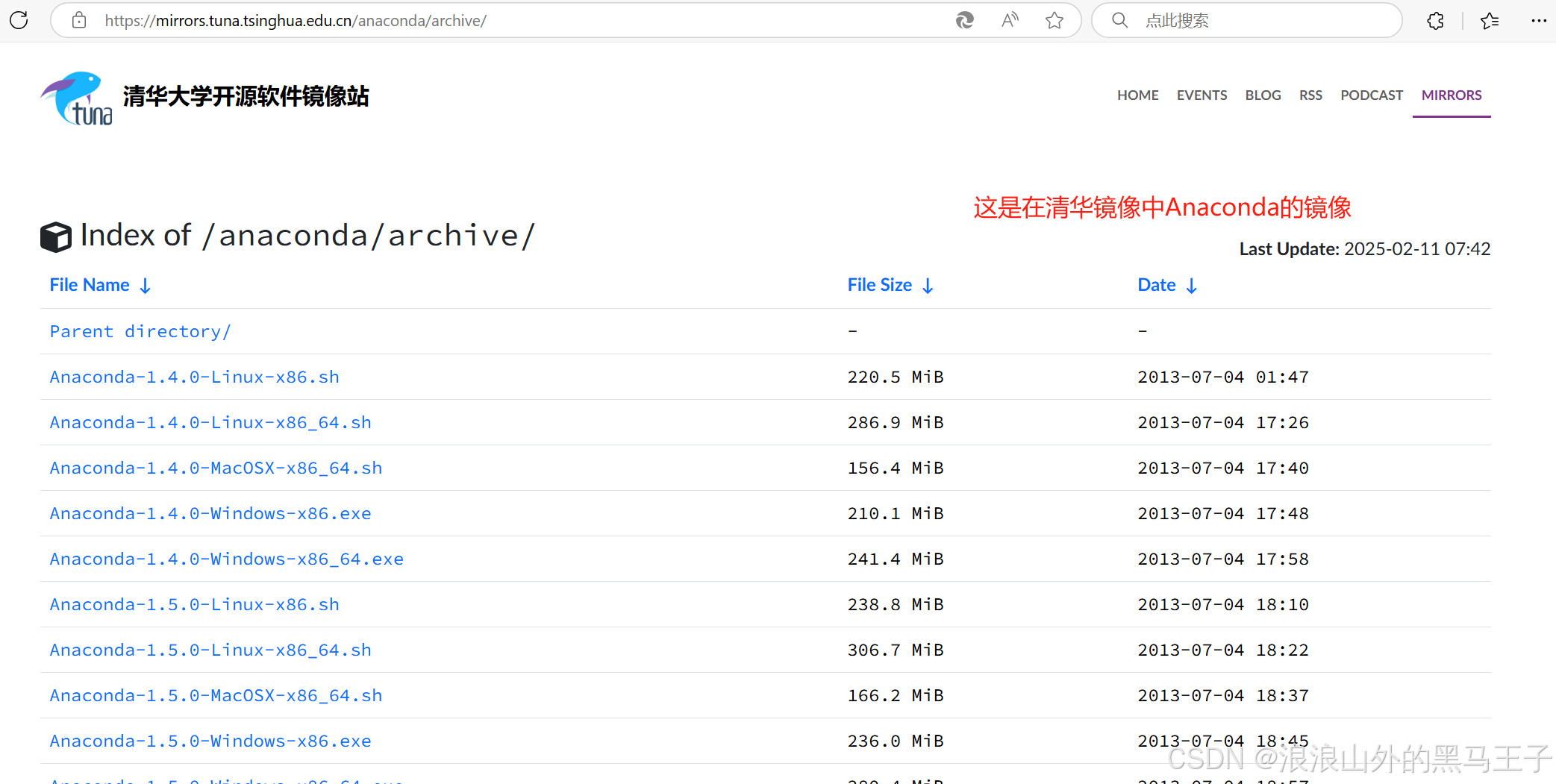The height and width of the screenshot is (784, 1556).
Task: Download Anaconda-1.4.0-Linux-x86_64.sh
Action: tap(210, 422)
